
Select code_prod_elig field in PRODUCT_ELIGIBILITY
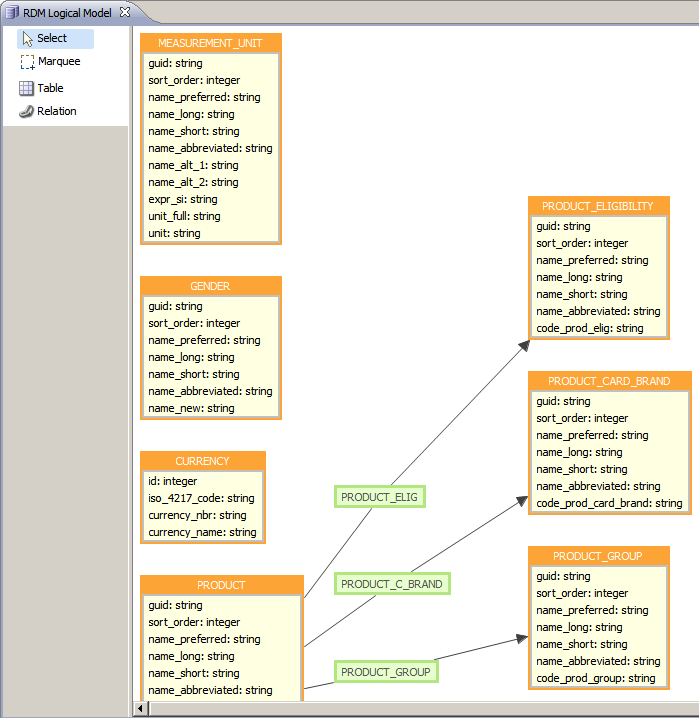[x=589, y=328]
